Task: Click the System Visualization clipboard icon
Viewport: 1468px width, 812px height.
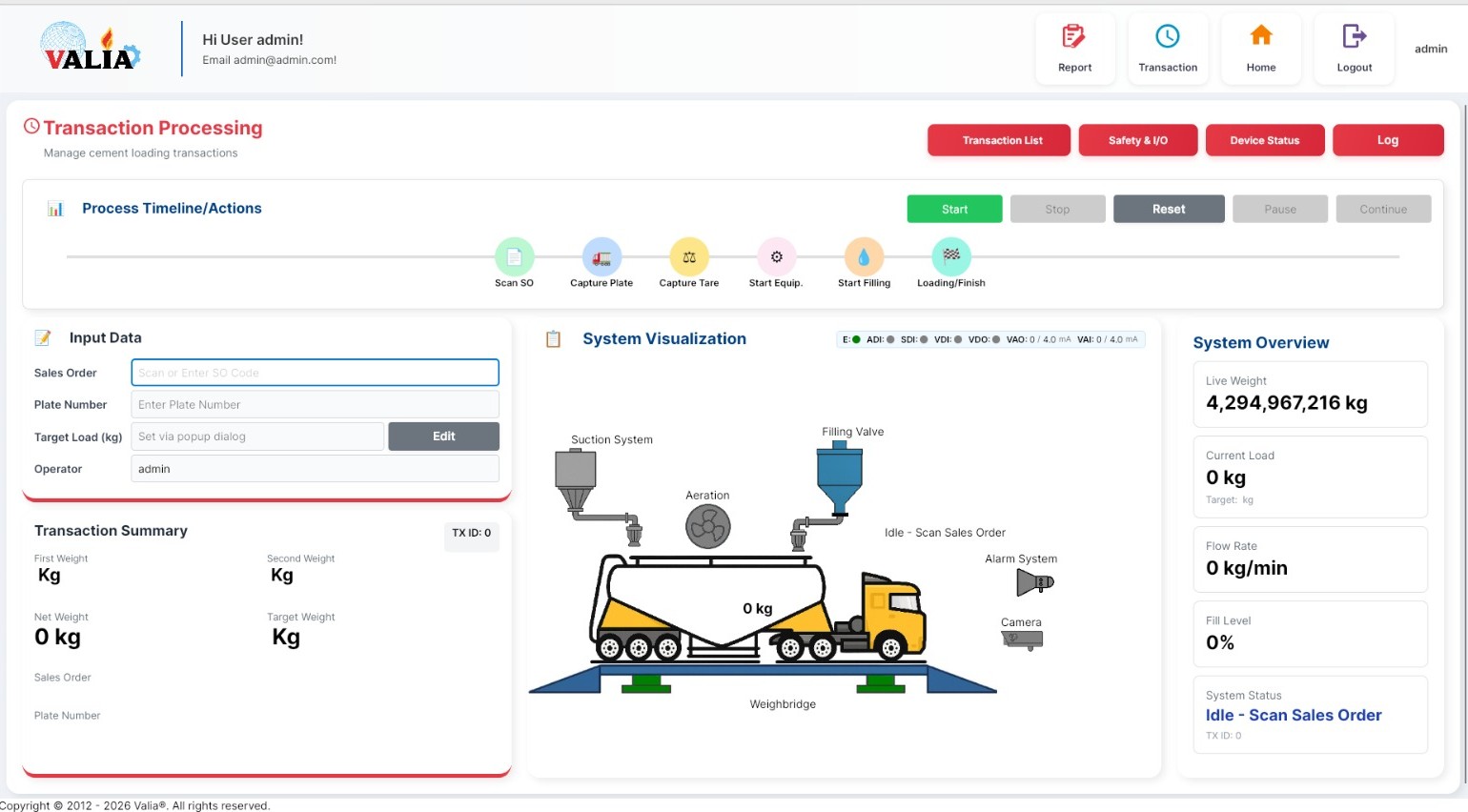Action: [553, 339]
